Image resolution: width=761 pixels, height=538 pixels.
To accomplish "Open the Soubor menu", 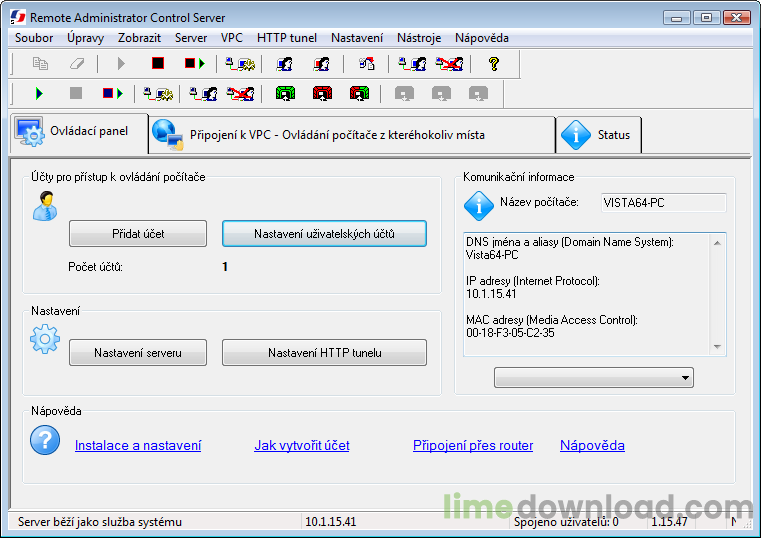I will (34, 38).
